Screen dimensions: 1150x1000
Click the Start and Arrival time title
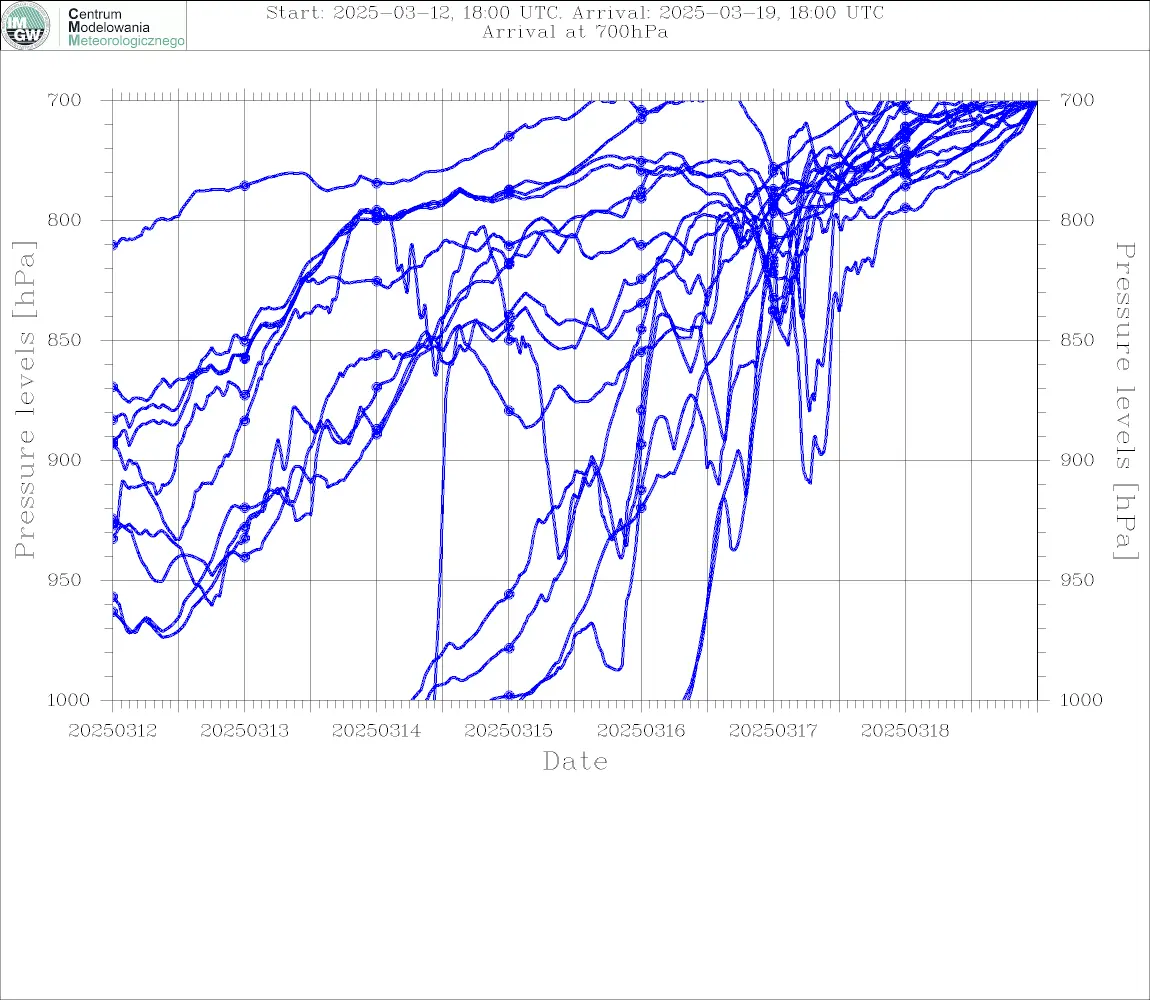(x=574, y=12)
